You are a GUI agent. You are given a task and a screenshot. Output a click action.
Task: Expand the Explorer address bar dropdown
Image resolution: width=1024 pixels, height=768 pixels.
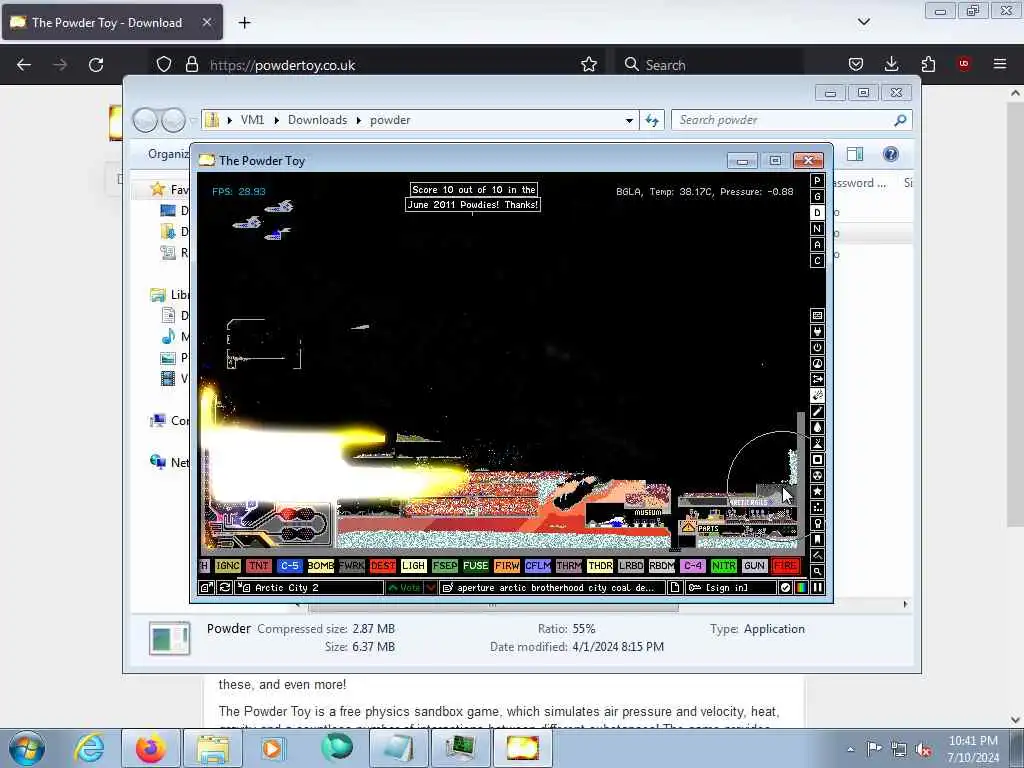pyautogui.click(x=629, y=120)
